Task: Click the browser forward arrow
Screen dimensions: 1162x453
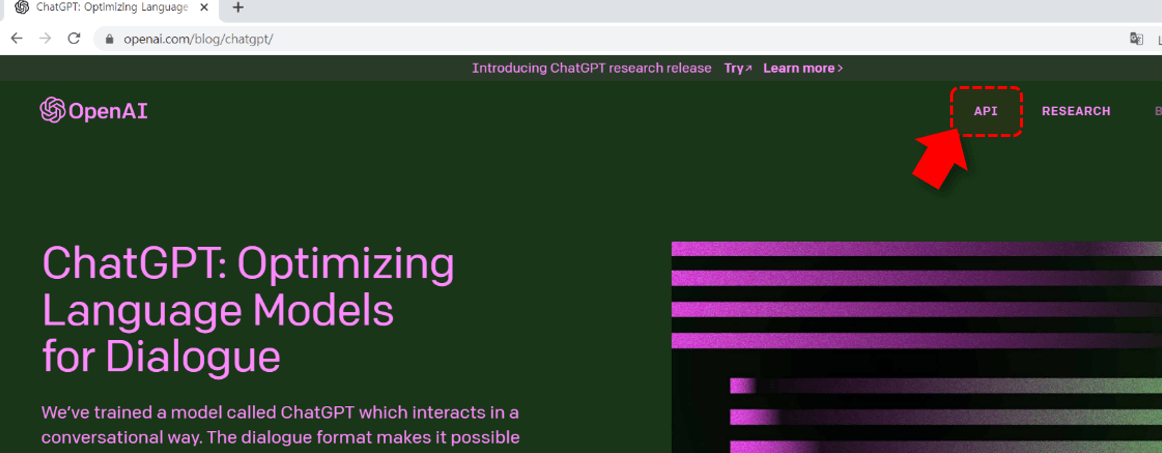Action: [x=45, y=39]
